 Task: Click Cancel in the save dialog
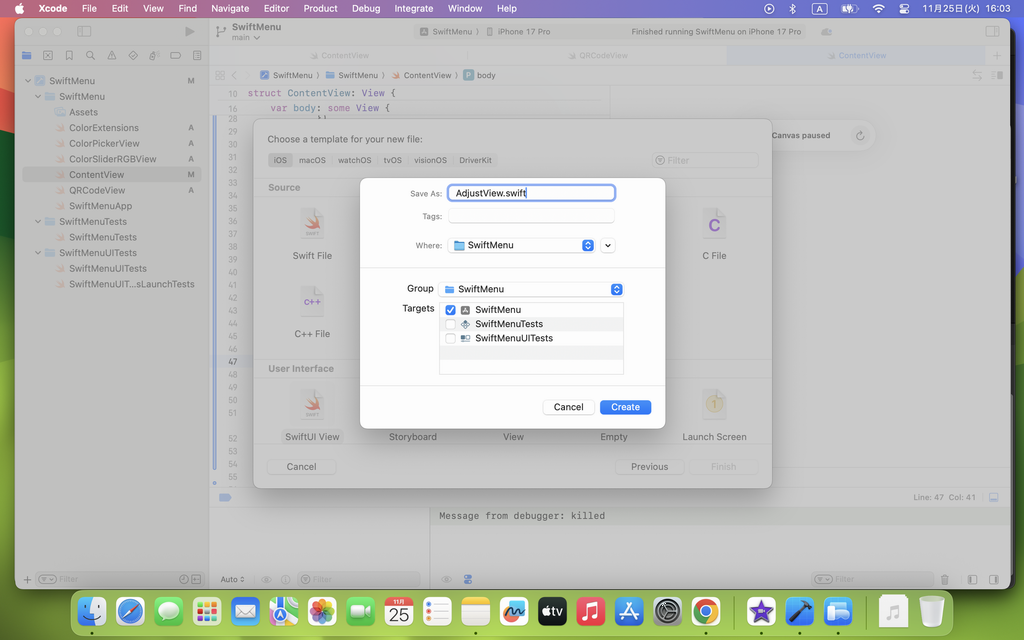point(568,407)
